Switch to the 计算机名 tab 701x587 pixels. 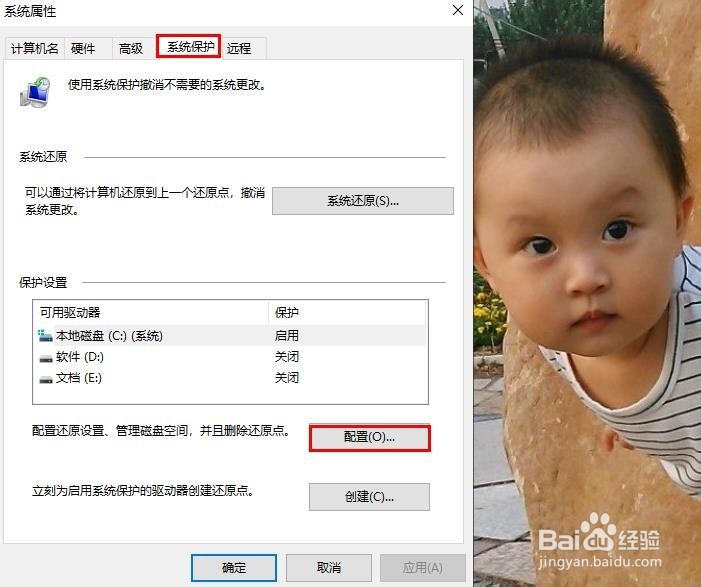(x=34, y=48)
